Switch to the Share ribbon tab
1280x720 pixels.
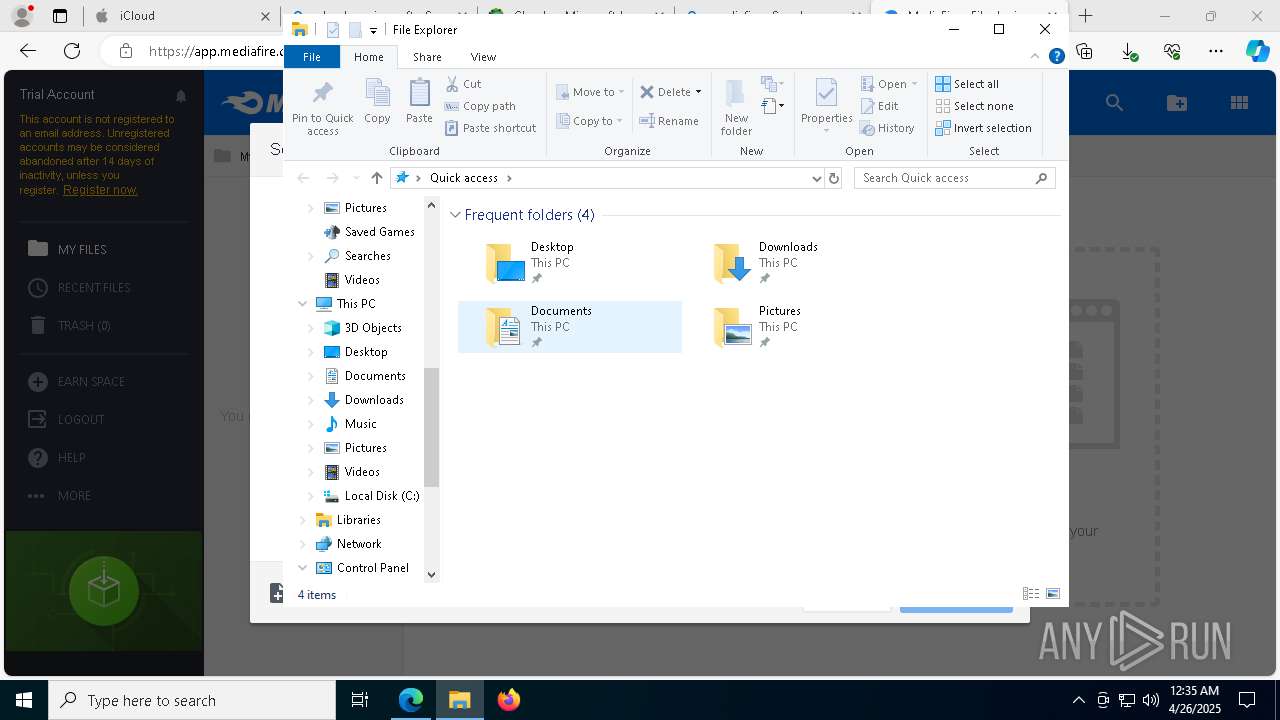click(427, 57)
